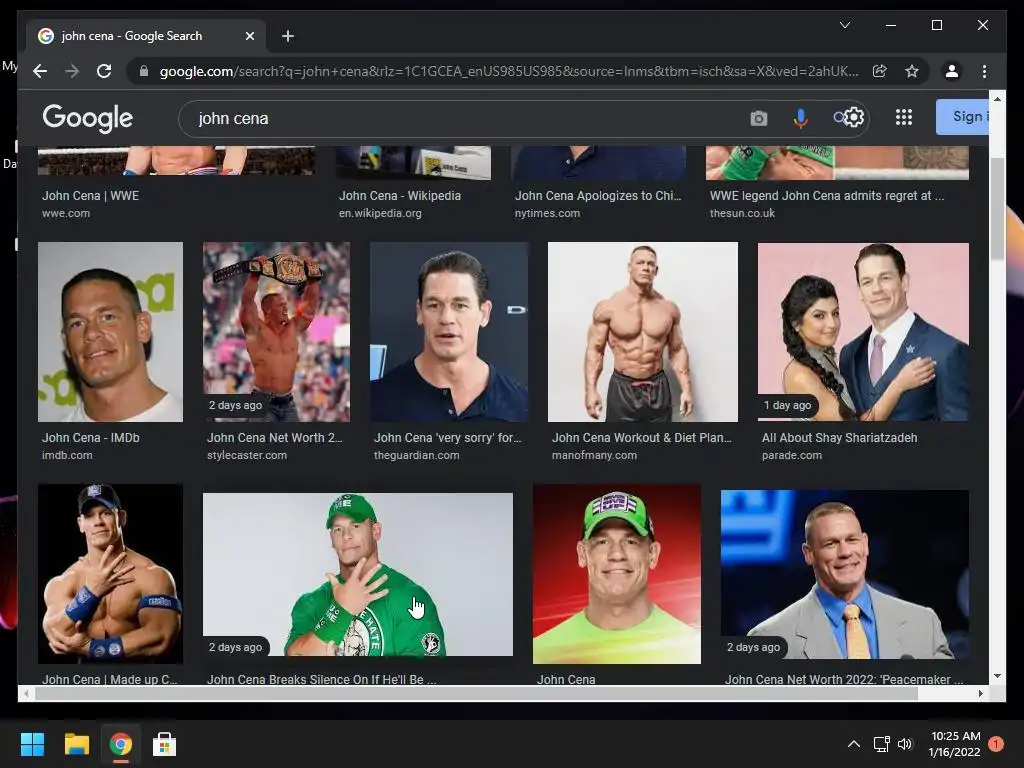
Task: Click the Chrome taskbar icon
Action: coord(120,744)
